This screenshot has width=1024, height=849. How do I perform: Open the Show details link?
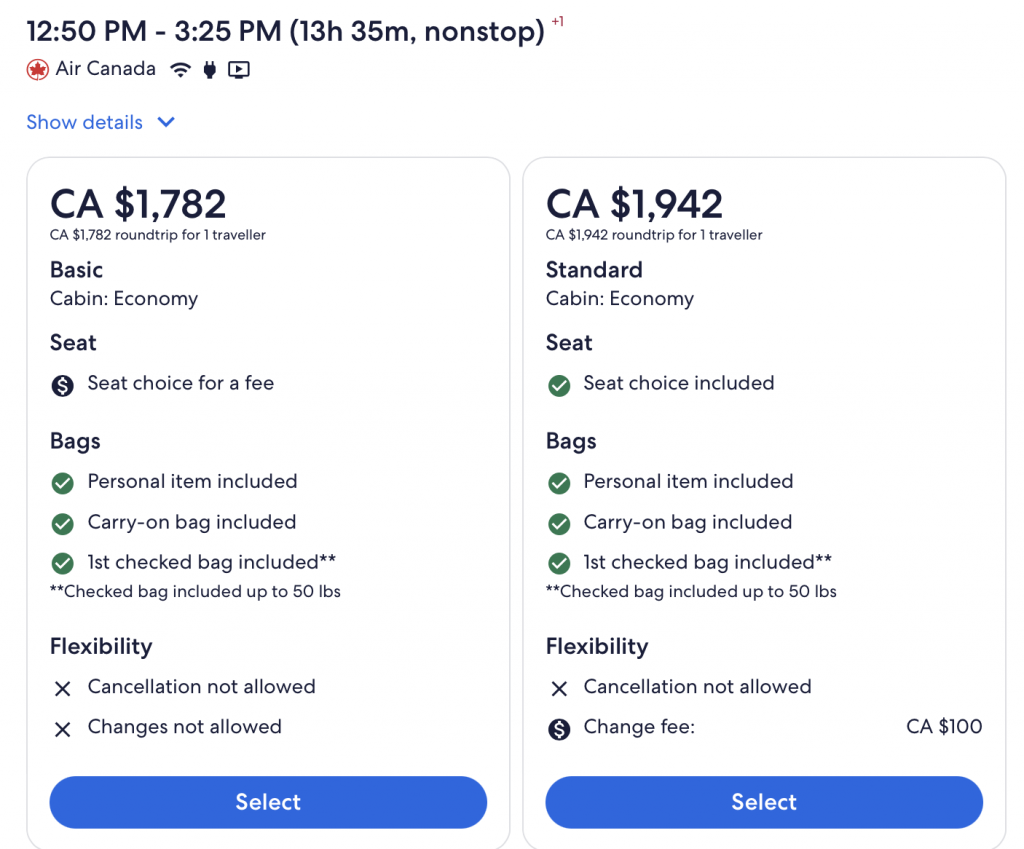(85, 122)
